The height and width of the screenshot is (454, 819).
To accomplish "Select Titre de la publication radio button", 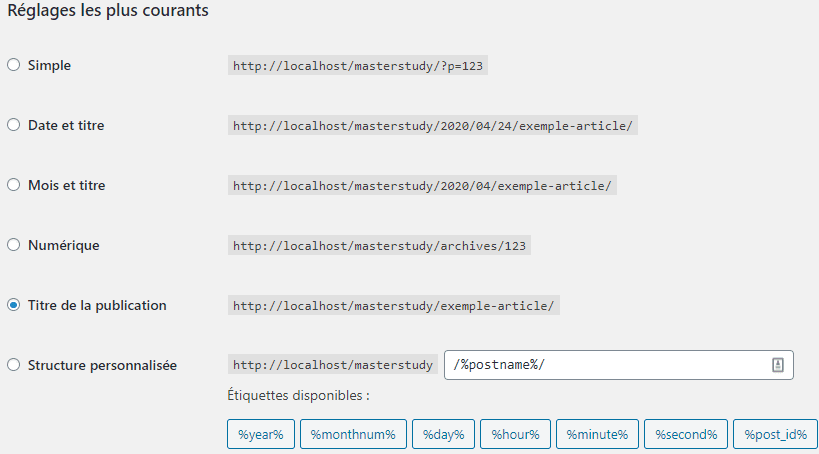I will pyautogui.click(x=14, y=305).
